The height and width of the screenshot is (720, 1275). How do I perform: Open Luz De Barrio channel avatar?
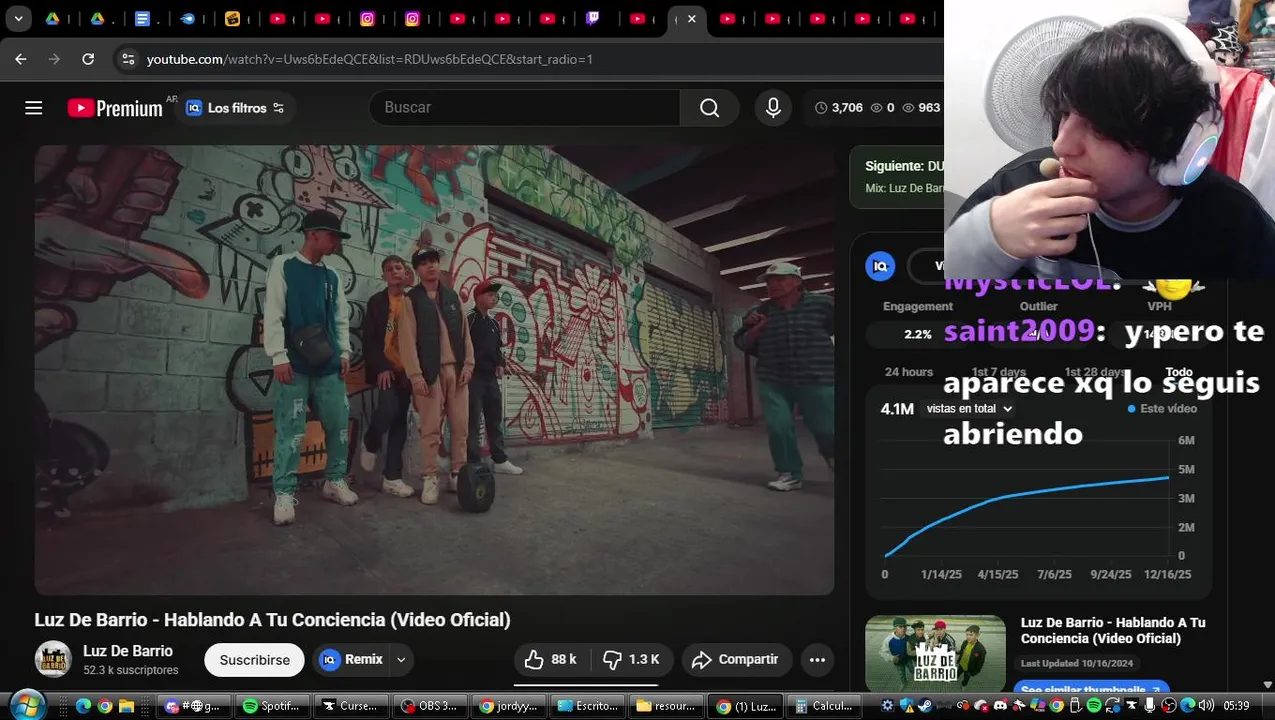click(x=53, y=659)
